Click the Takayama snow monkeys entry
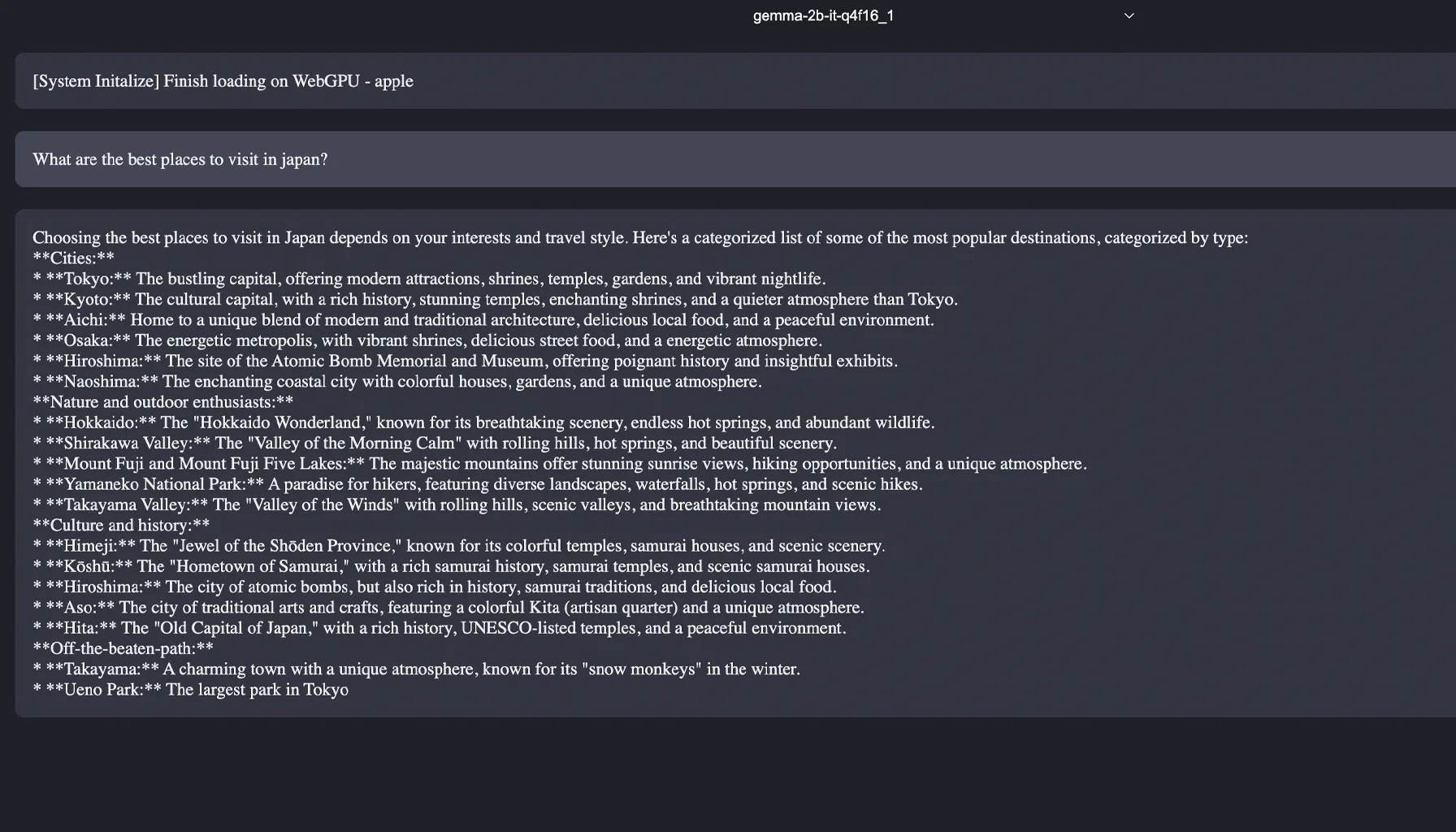This screenshot has width=1456, height=832. point(417,669)
